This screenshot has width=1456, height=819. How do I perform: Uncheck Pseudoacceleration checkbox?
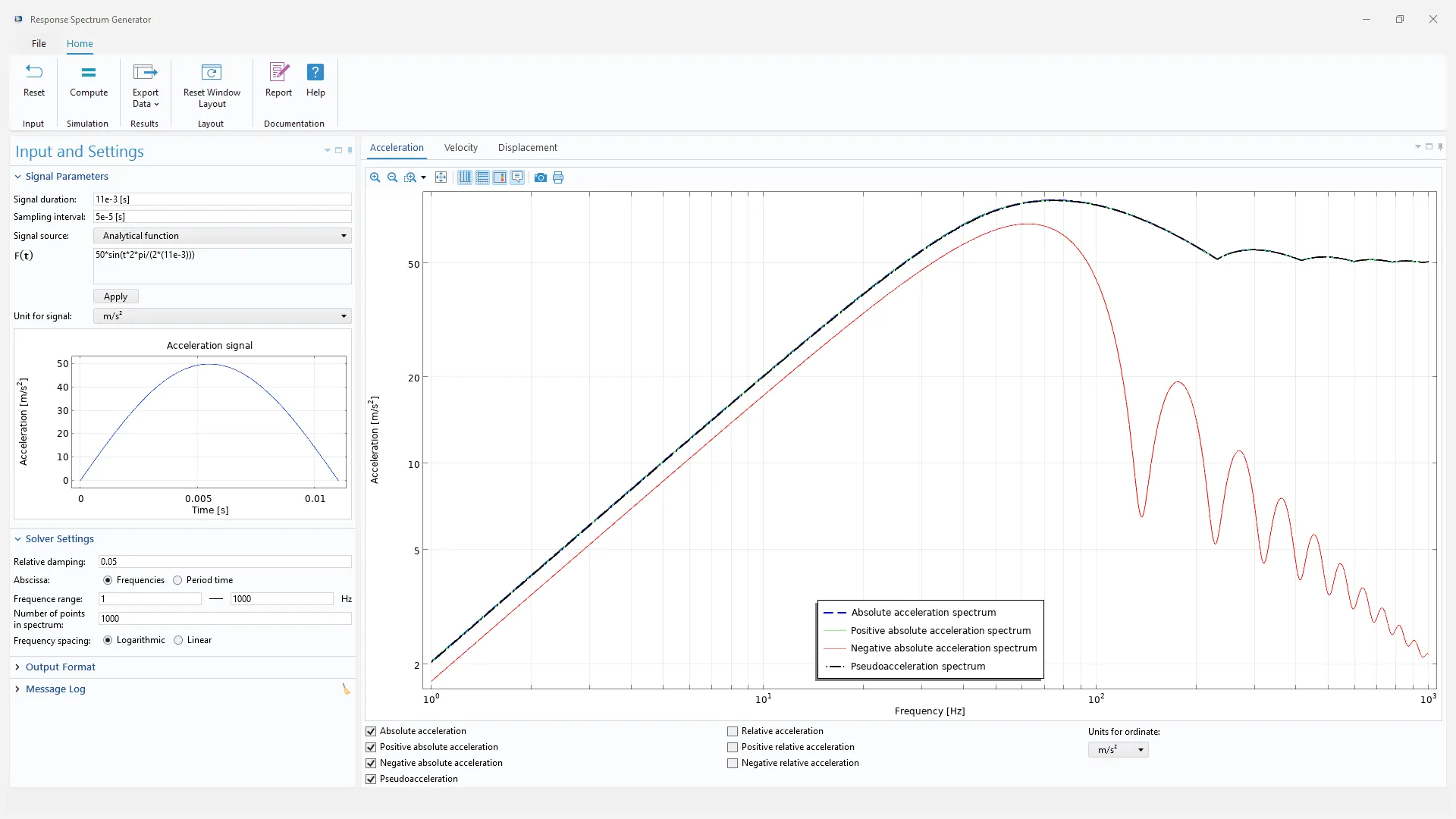click(371, 780)
